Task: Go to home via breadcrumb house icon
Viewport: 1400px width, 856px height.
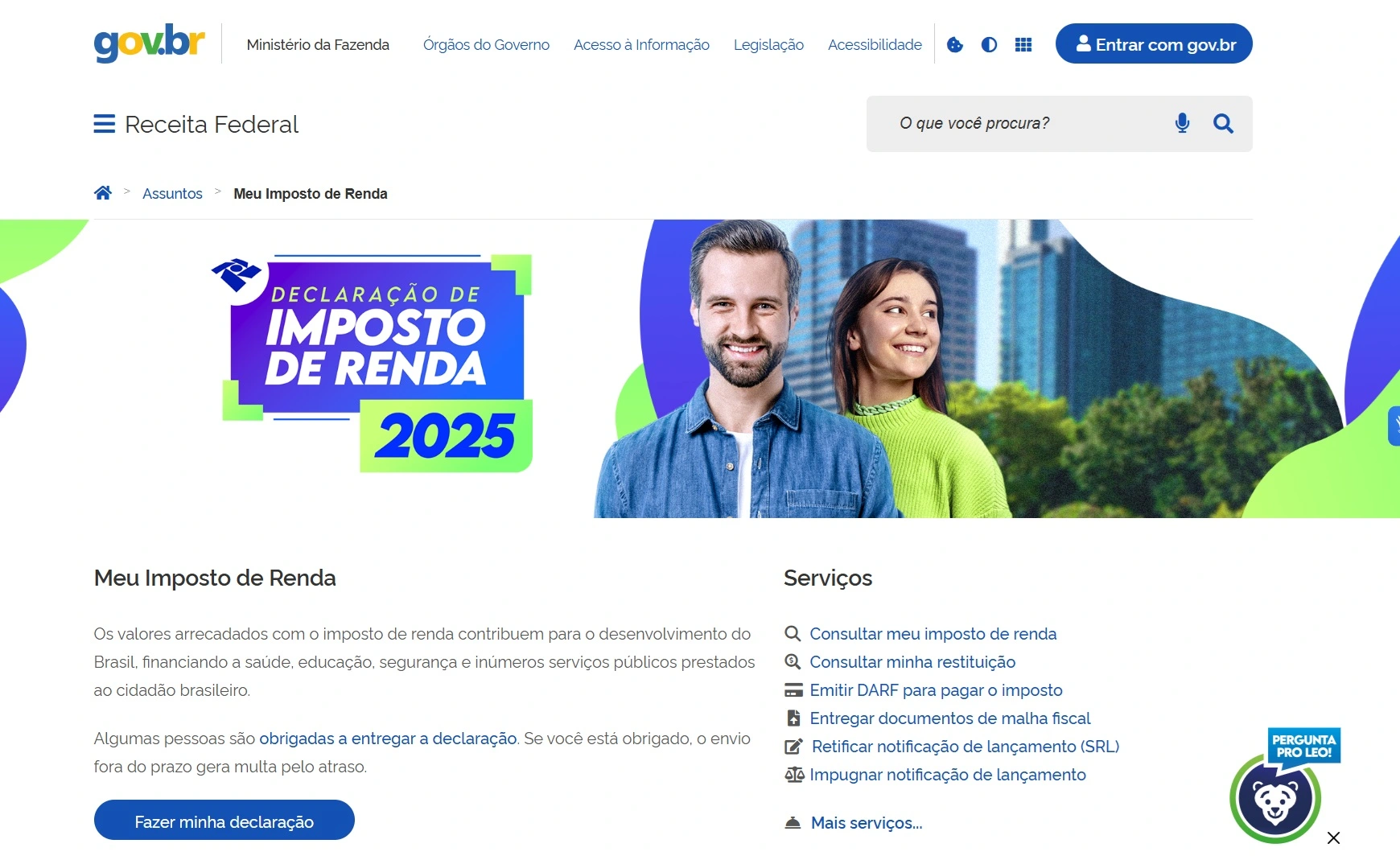Action: pos(103,193)
